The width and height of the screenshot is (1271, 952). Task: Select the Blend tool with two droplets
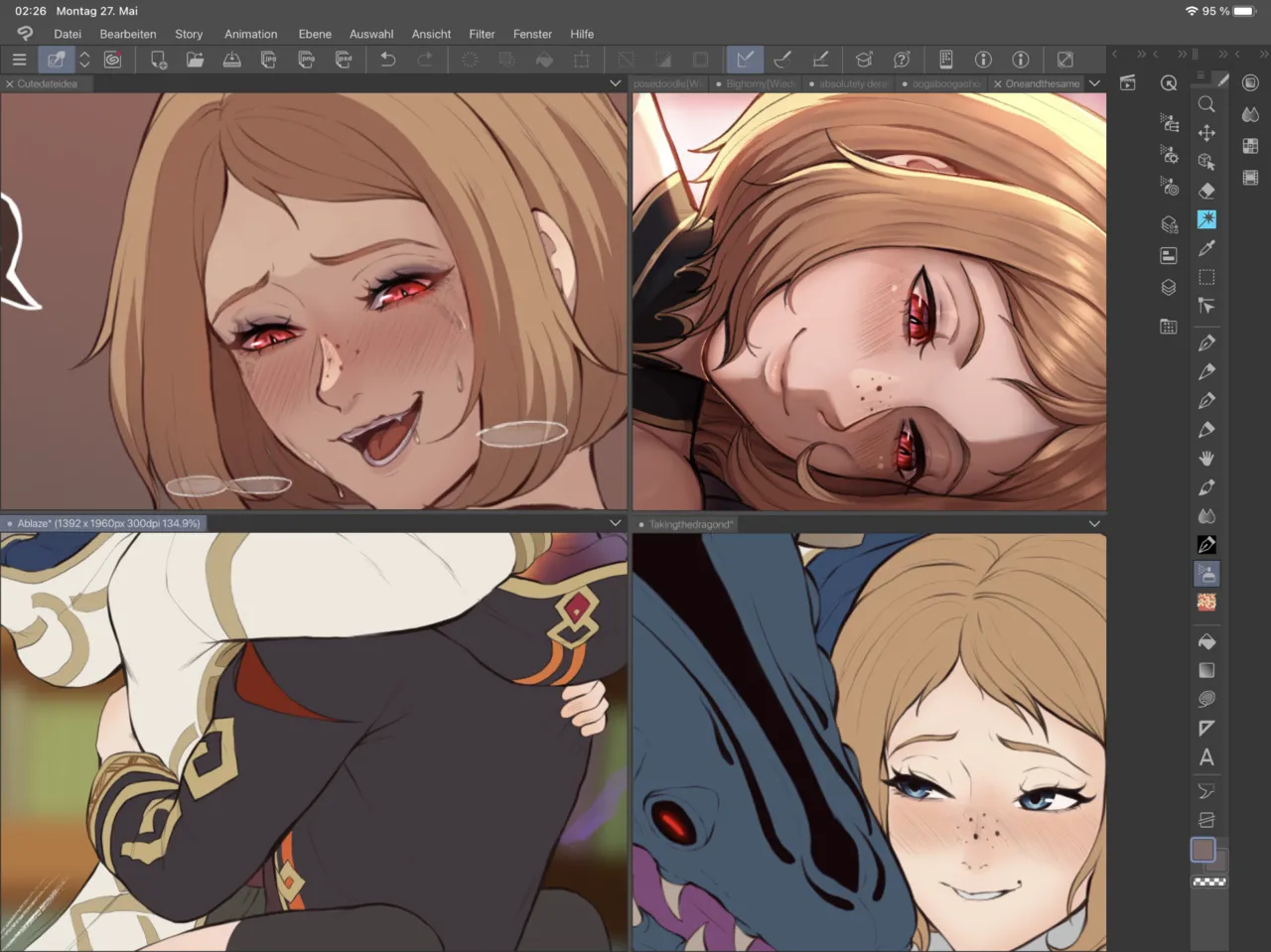1206,516
